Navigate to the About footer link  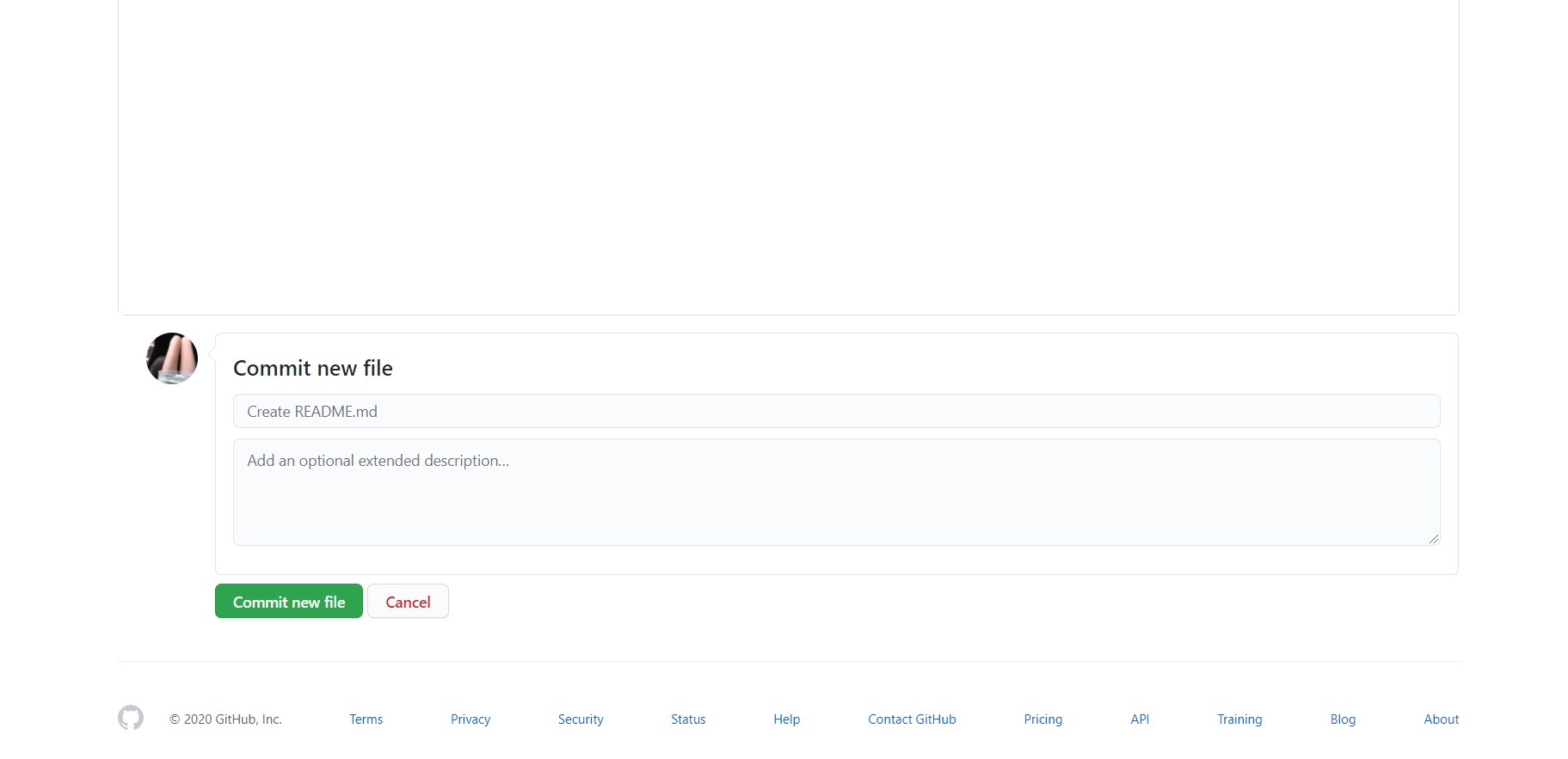coord(1441,719)
